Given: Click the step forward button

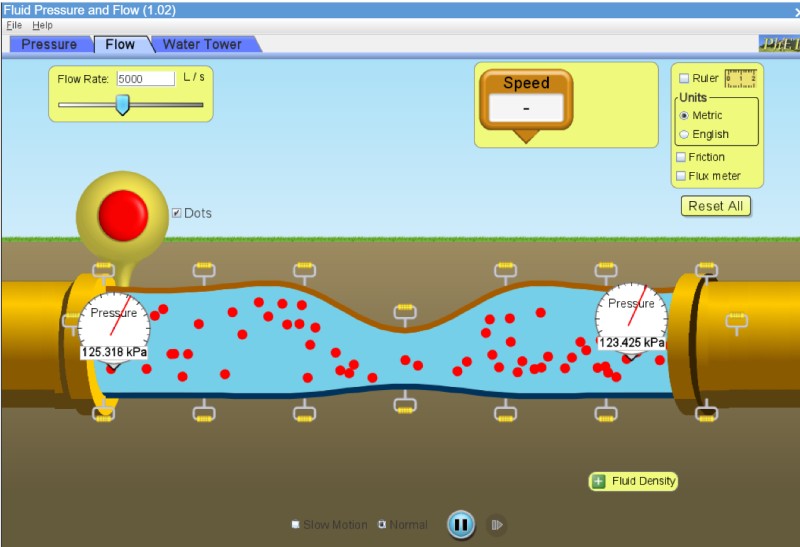Looking at the screenshot, I should pos(495,525).
